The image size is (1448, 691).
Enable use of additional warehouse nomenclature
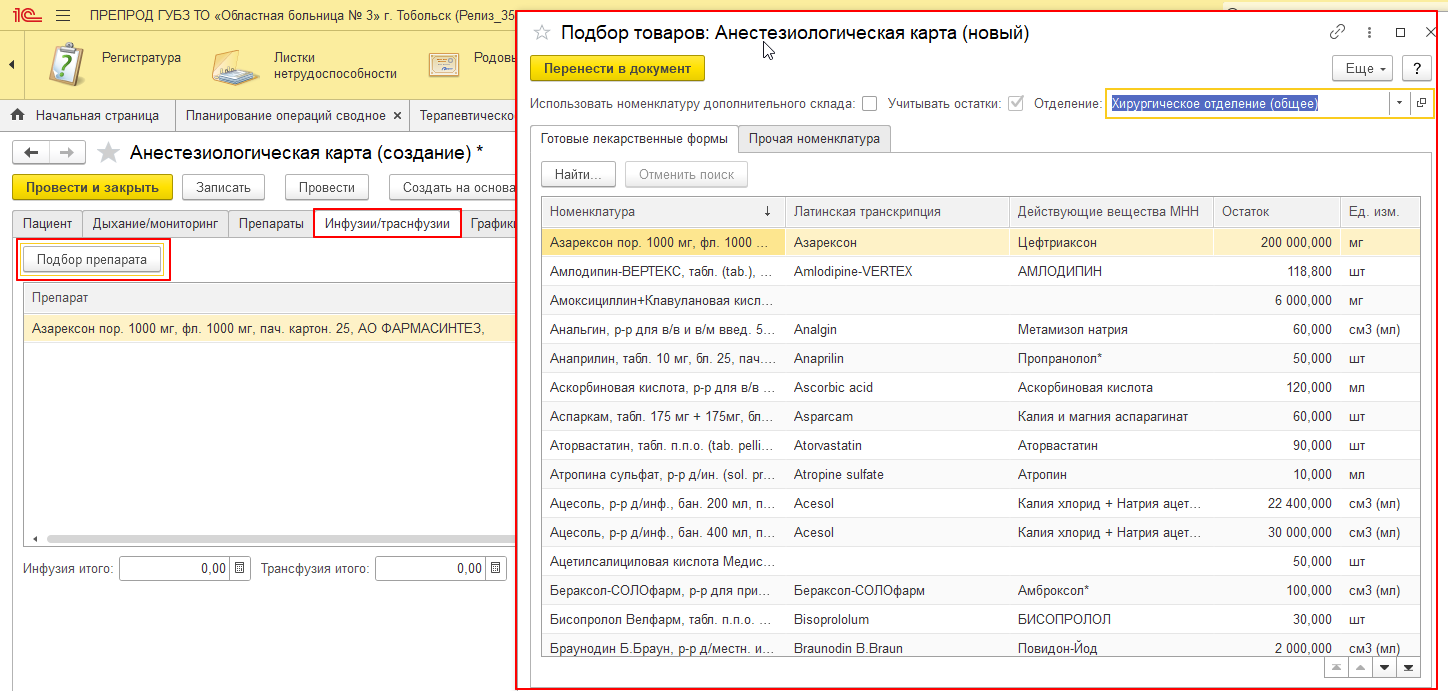(x=870, y=104)
